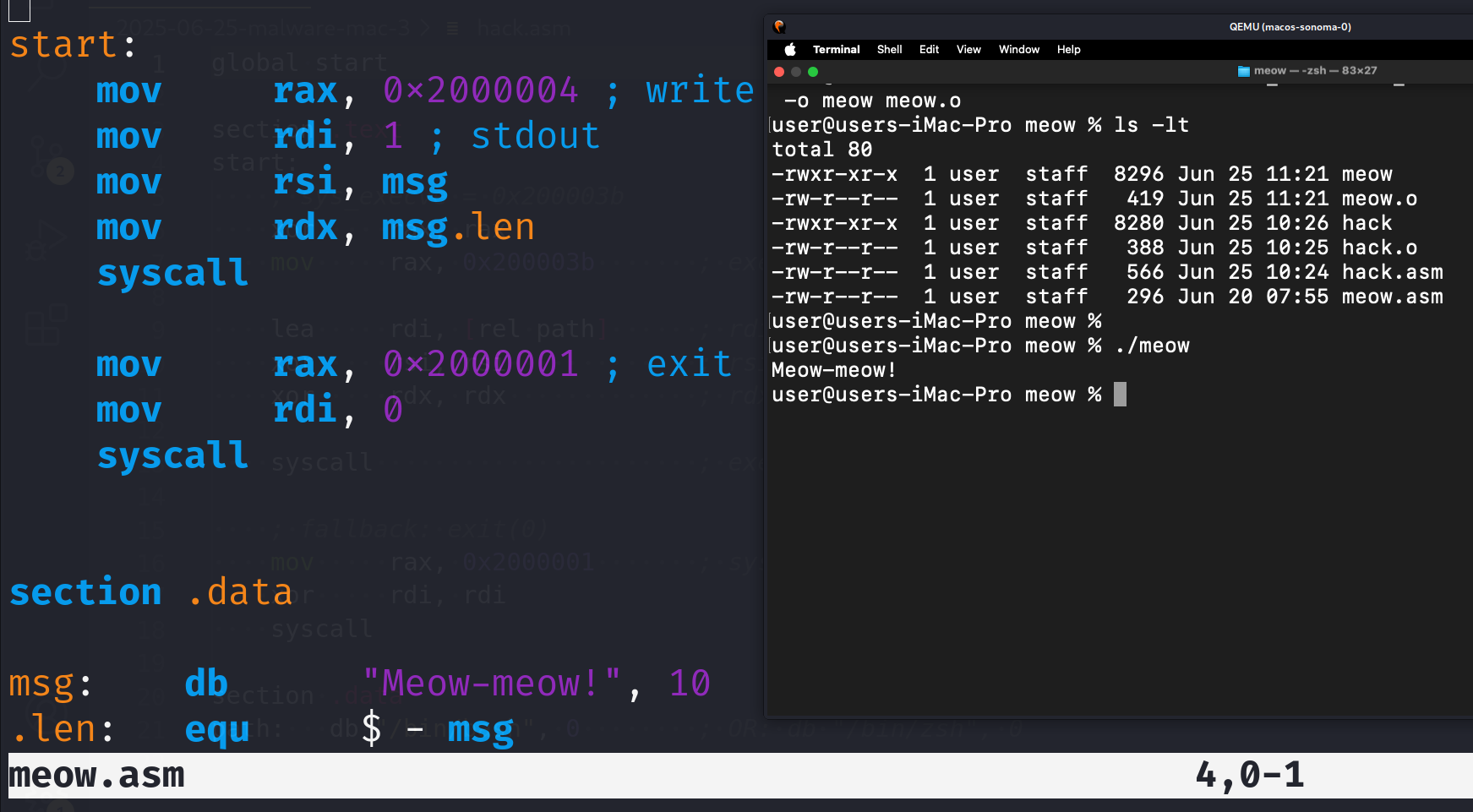Image resolution: width=1473 pixels, height=812 pixels.
Task: Click 'meow.asm' in terminal listing
Action: 1392,297
